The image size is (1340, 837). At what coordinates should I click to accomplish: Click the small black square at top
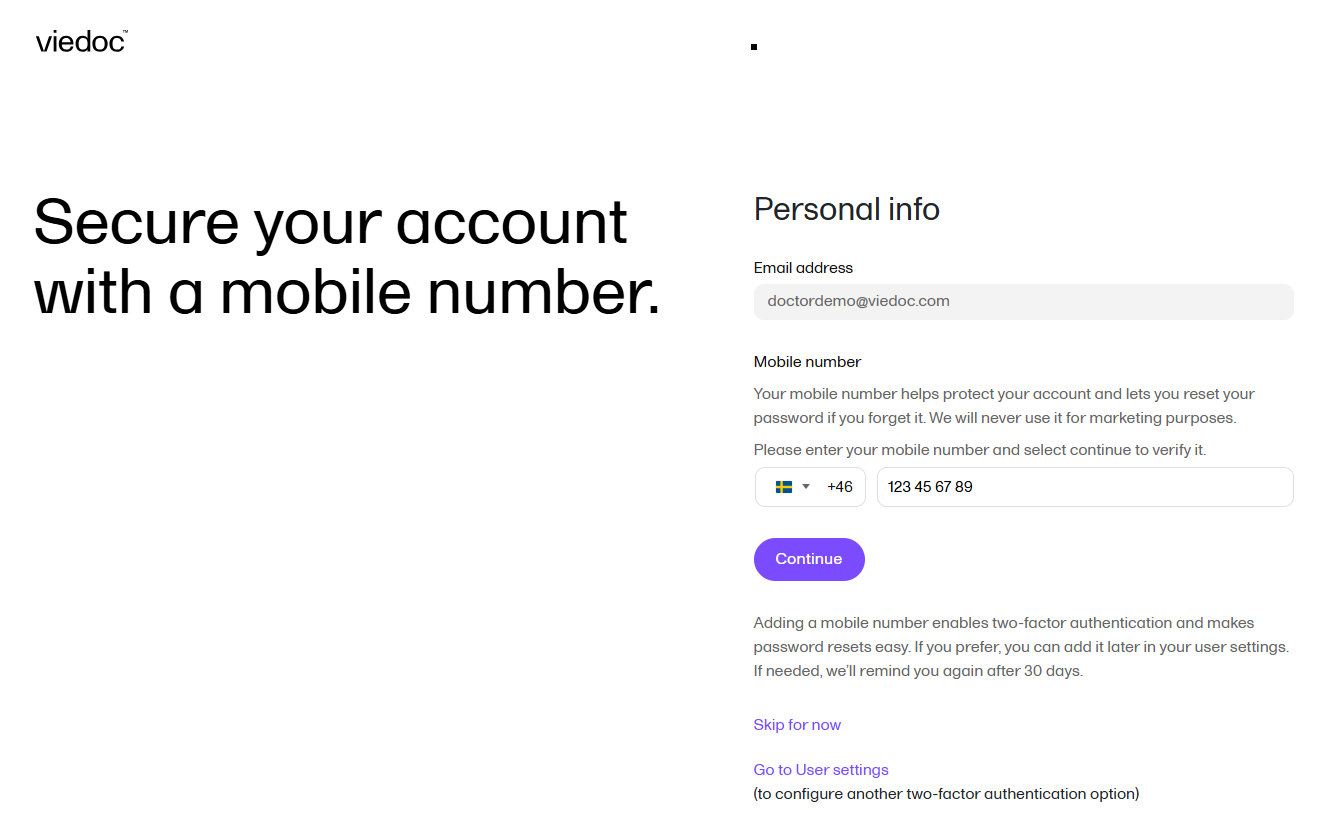(754, 47)
